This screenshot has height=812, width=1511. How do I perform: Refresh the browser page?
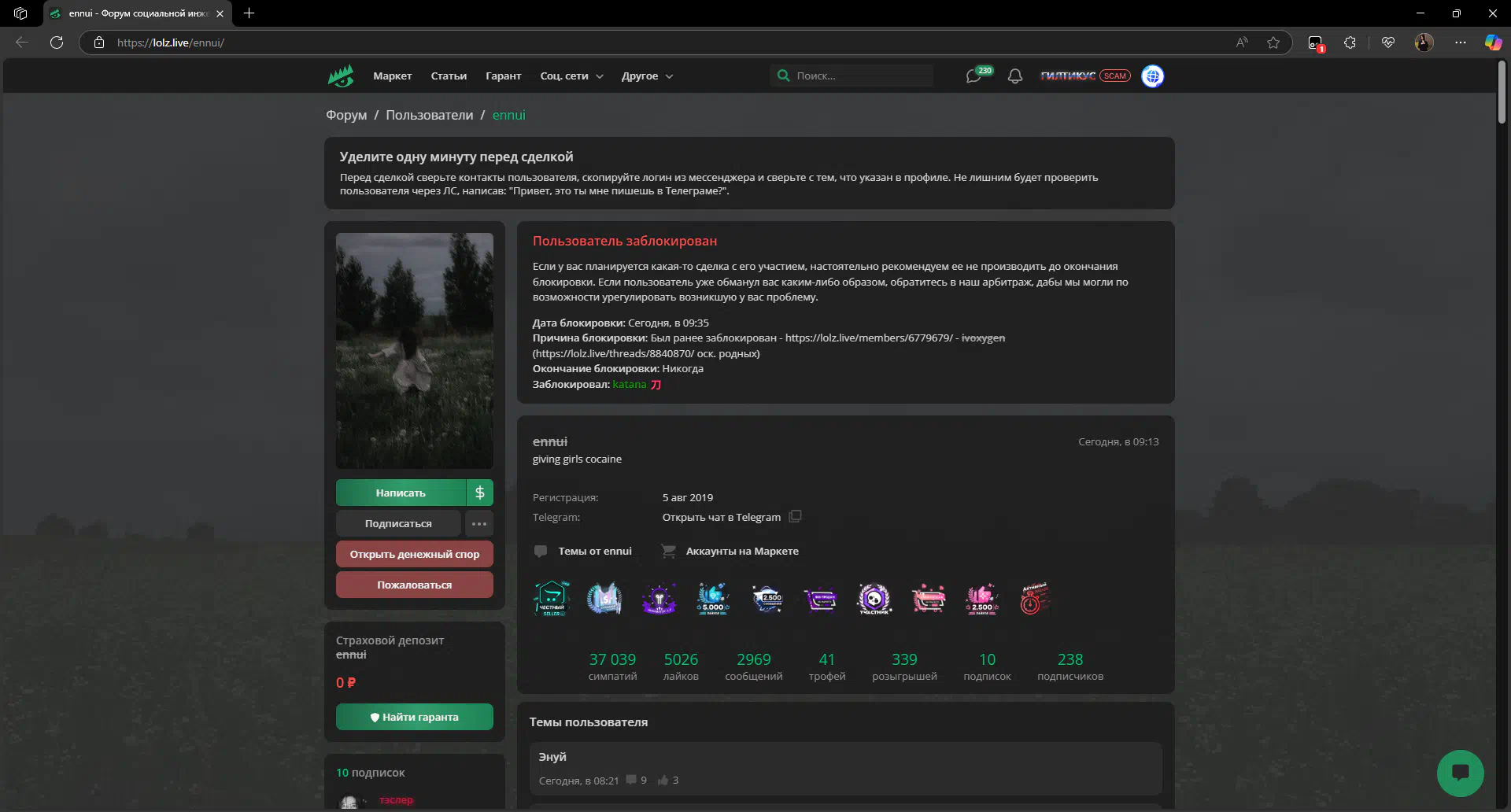(57, 42)
